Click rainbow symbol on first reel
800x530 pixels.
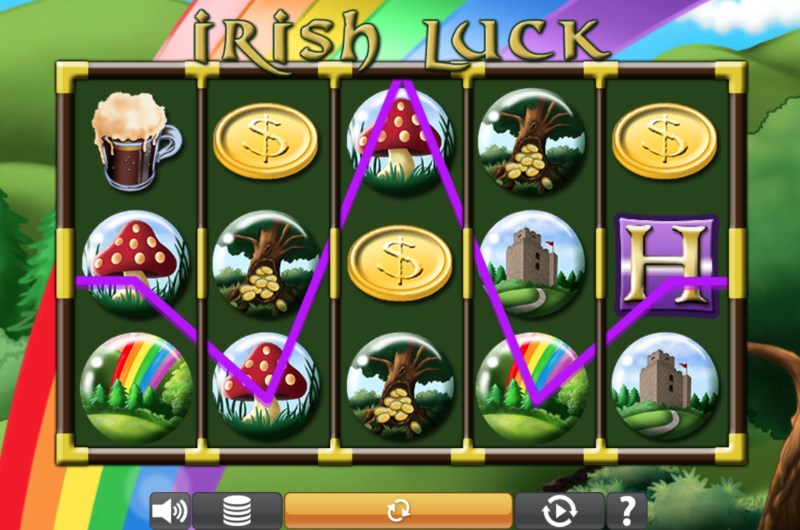point(135,387)
